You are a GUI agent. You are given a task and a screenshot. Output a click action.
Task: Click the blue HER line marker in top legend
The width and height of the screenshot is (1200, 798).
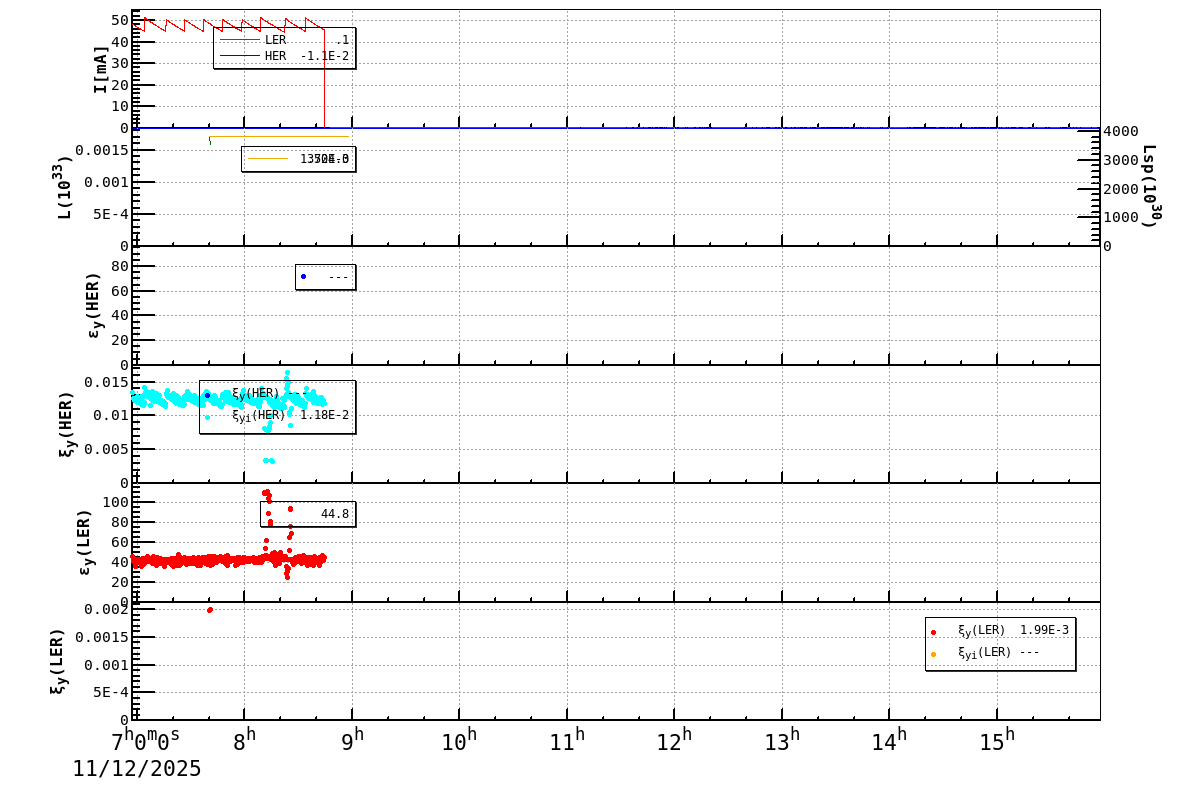240,55
